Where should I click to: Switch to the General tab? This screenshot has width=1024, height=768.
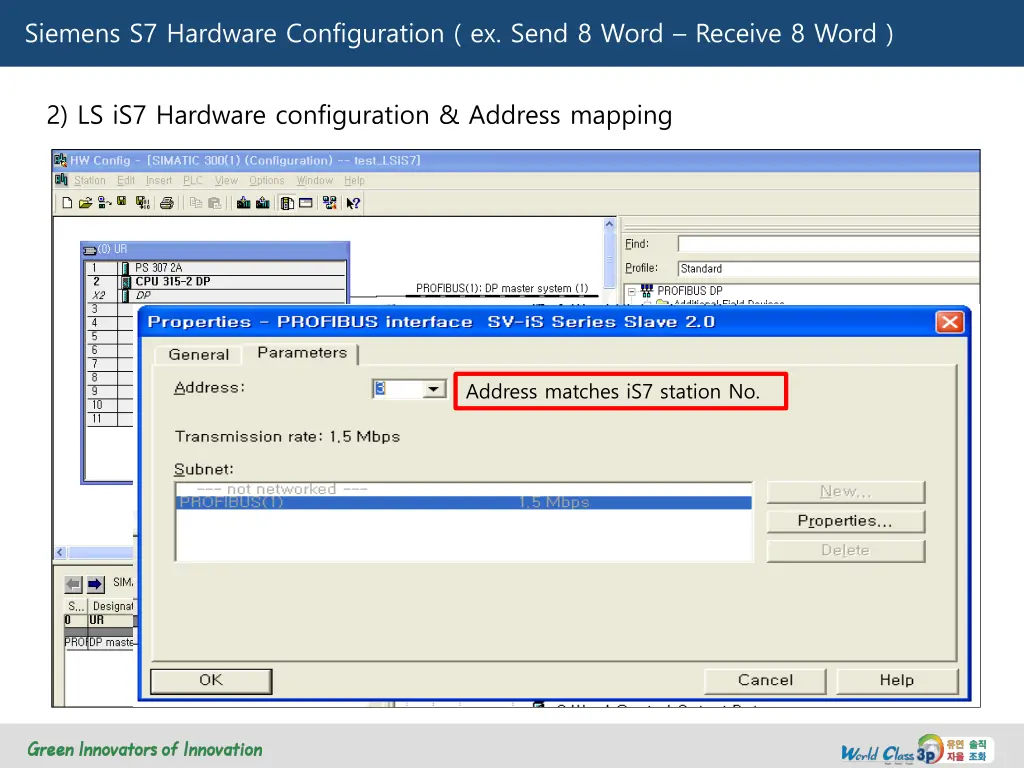199,355
